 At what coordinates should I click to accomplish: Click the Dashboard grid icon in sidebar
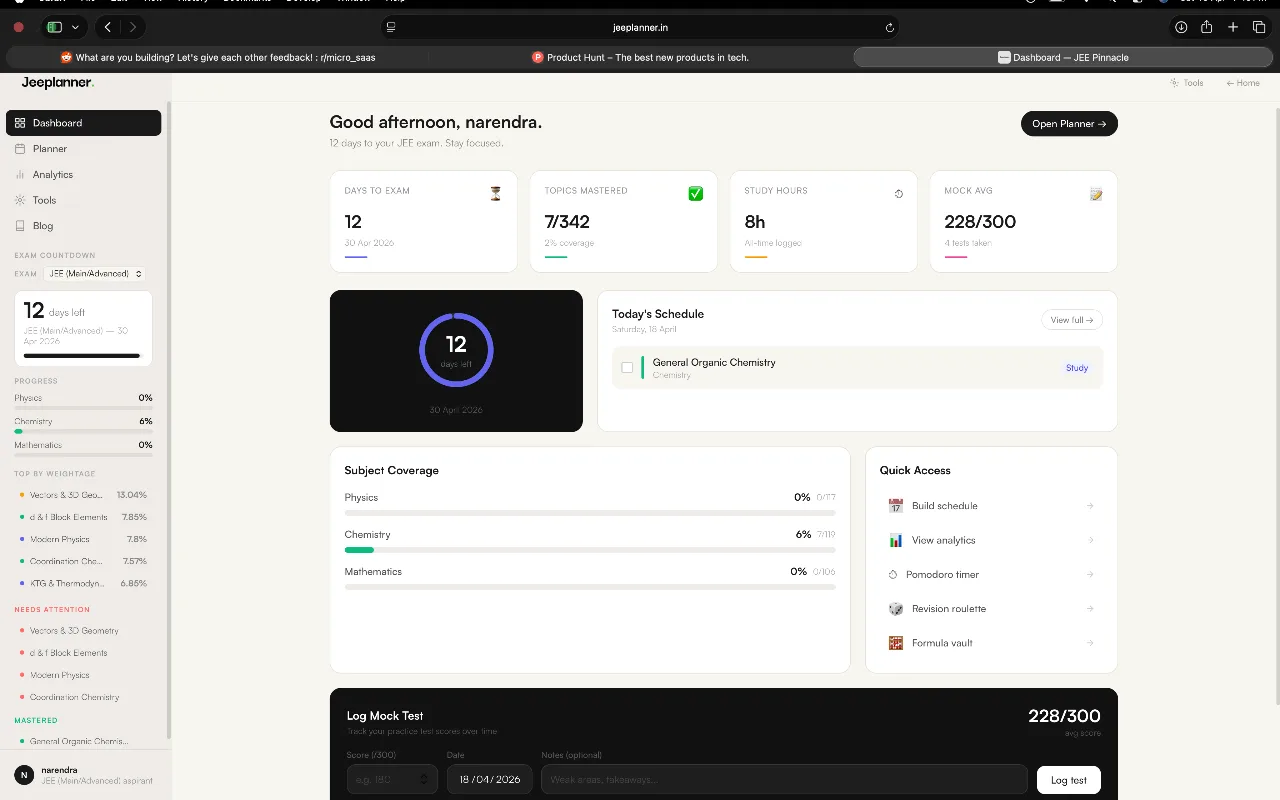pos(20,123)
